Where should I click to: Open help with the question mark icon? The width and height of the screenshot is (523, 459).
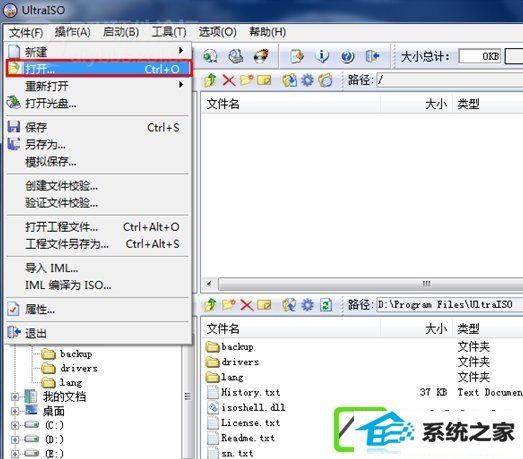347,56
